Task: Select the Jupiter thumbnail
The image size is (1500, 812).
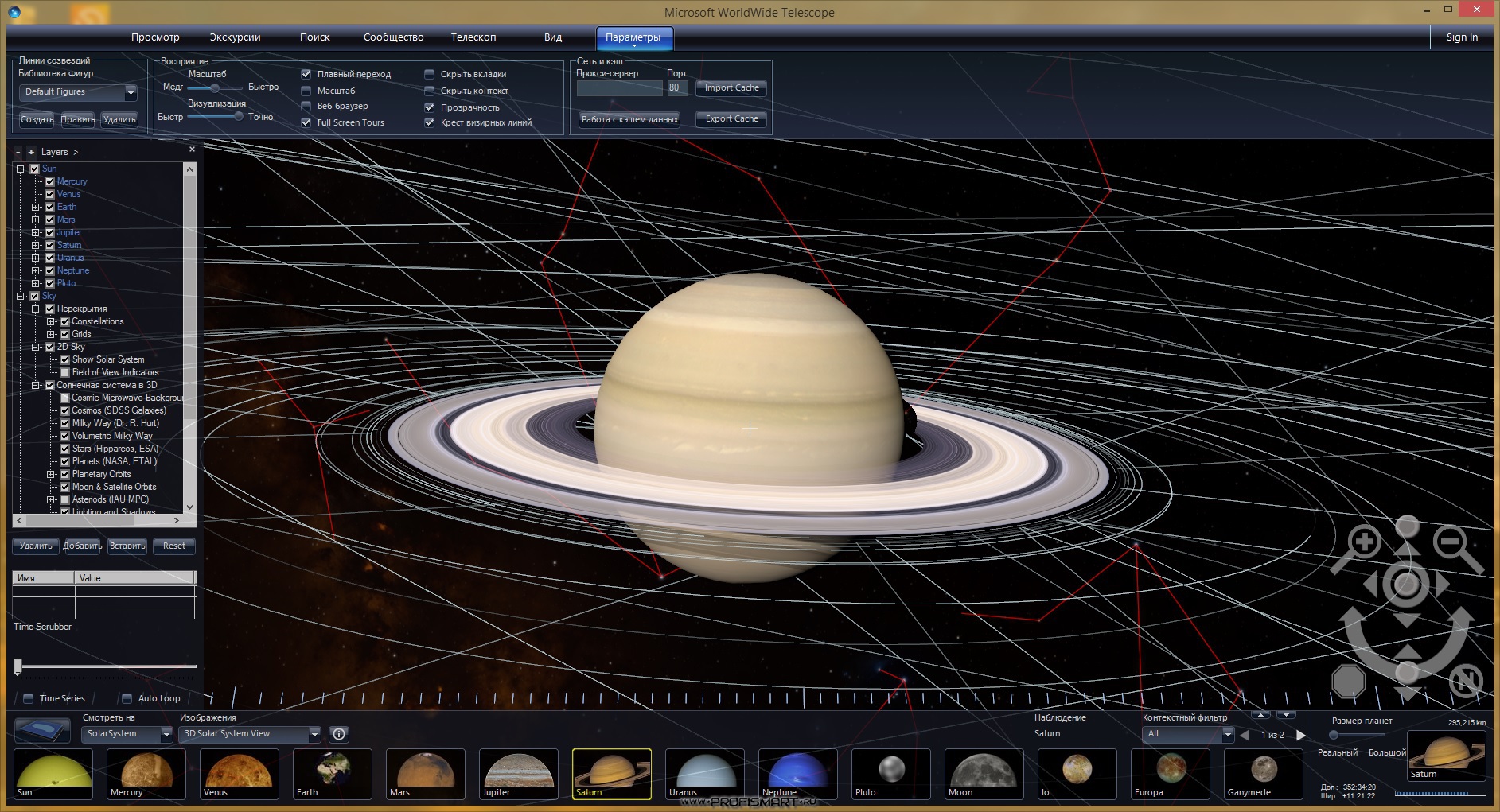Action: (518, 774)
